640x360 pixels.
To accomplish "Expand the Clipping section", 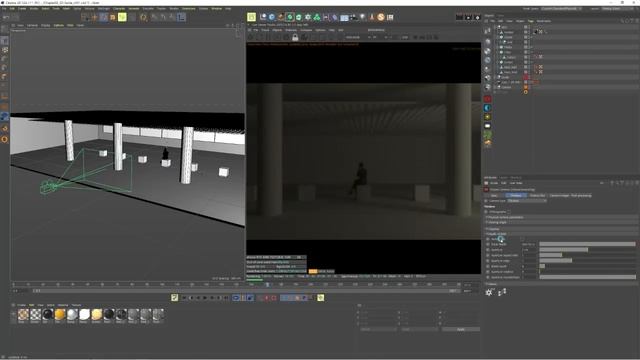I will coord(562,229).
